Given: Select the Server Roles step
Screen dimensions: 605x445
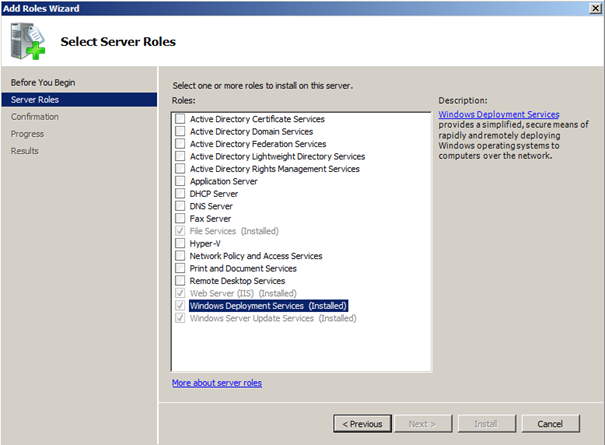Looking at the screenshot, I should tap(79, 100).
